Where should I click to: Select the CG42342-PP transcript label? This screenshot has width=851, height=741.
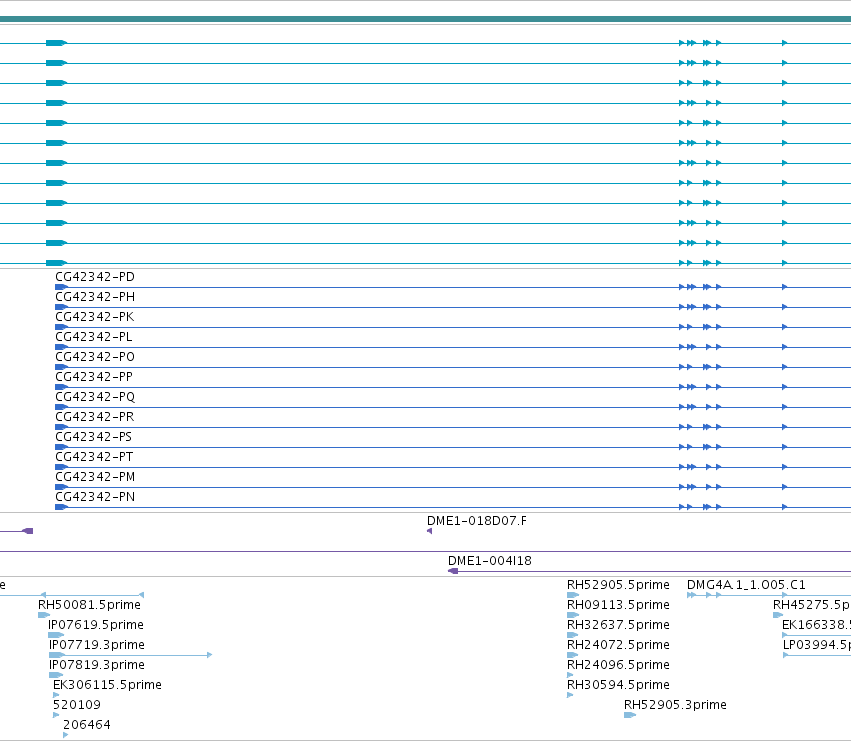pyautogui.click(x=94, y=377)
